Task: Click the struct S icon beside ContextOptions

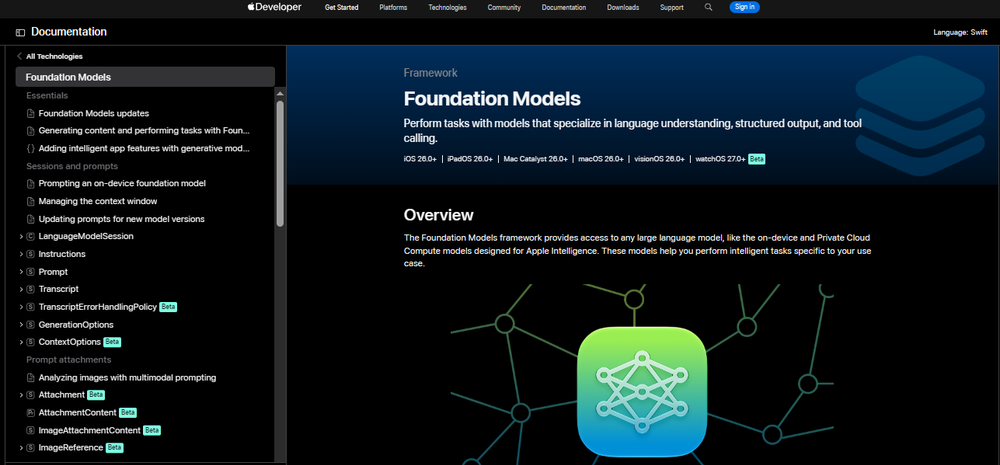Action: pyautogui.click(x=30, y=342)
